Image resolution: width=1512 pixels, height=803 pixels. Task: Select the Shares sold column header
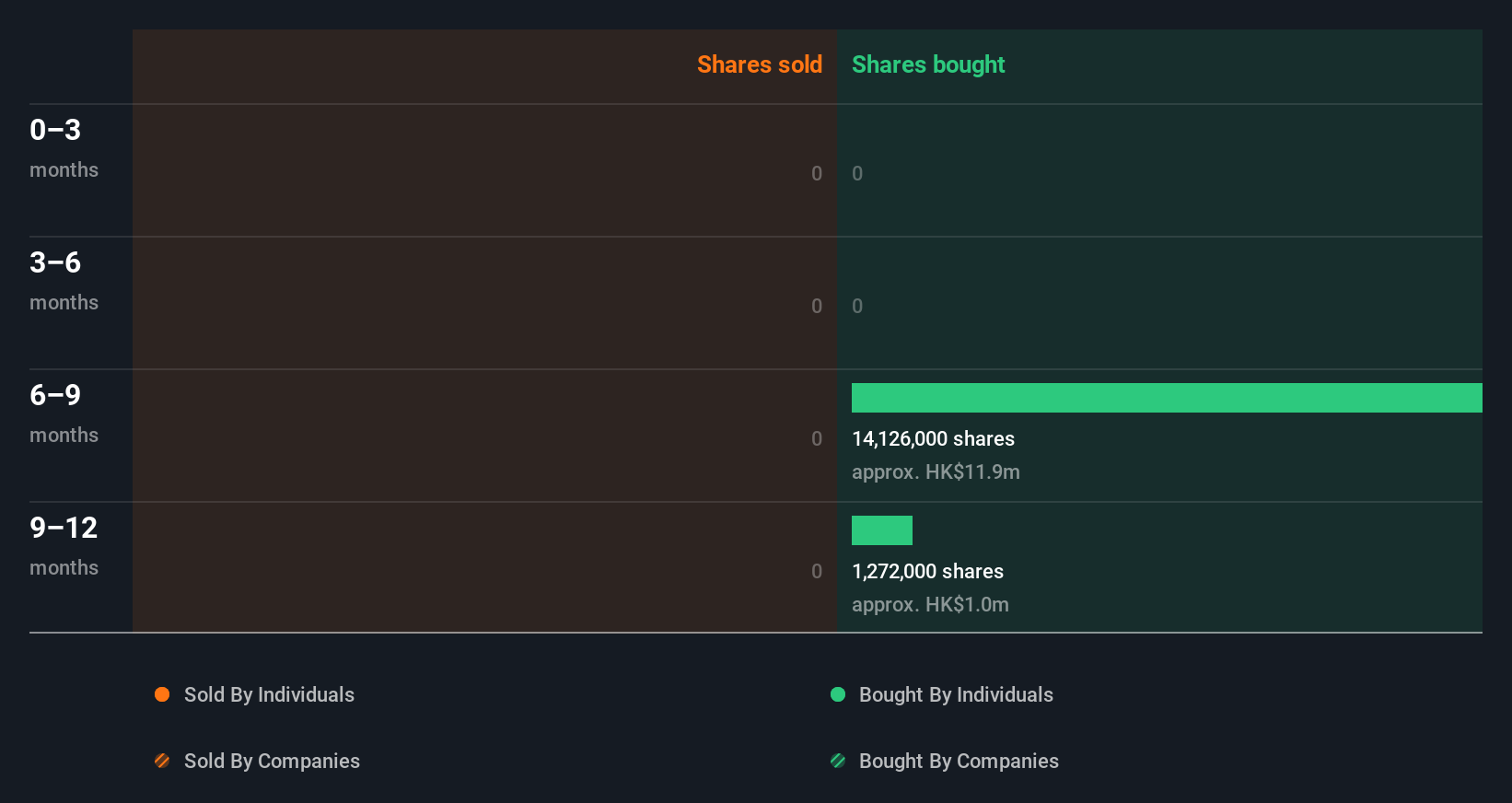[760, 64]
